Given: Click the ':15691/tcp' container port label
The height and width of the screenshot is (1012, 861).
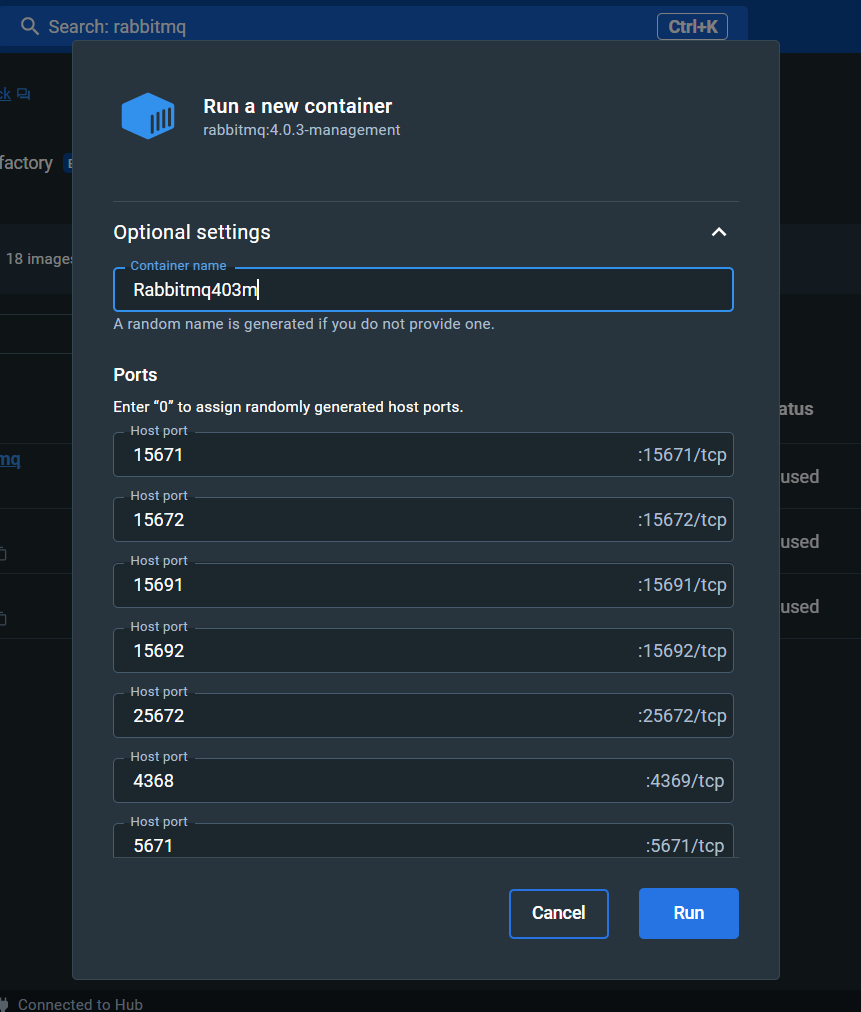Looking at the screenshot, I should (682, 585).
